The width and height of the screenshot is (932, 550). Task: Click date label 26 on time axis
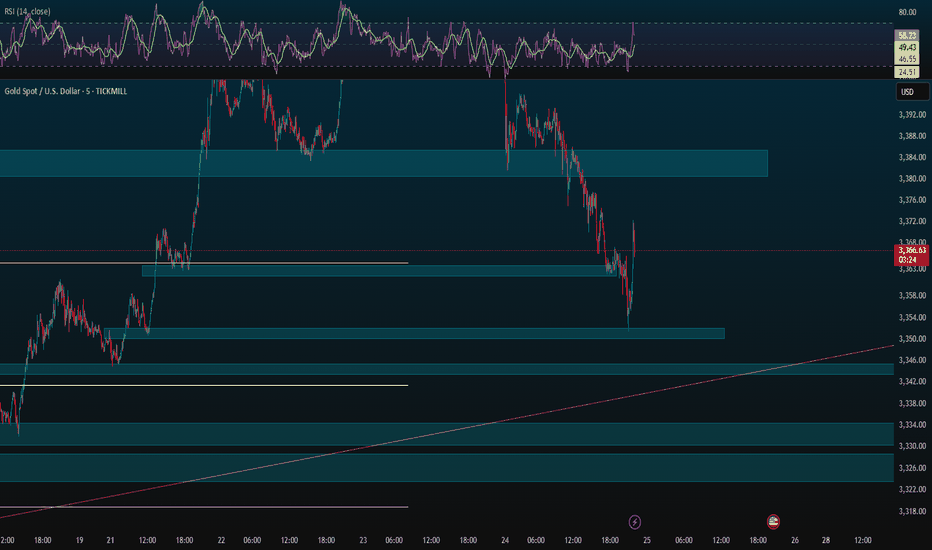tap(795, 540)
